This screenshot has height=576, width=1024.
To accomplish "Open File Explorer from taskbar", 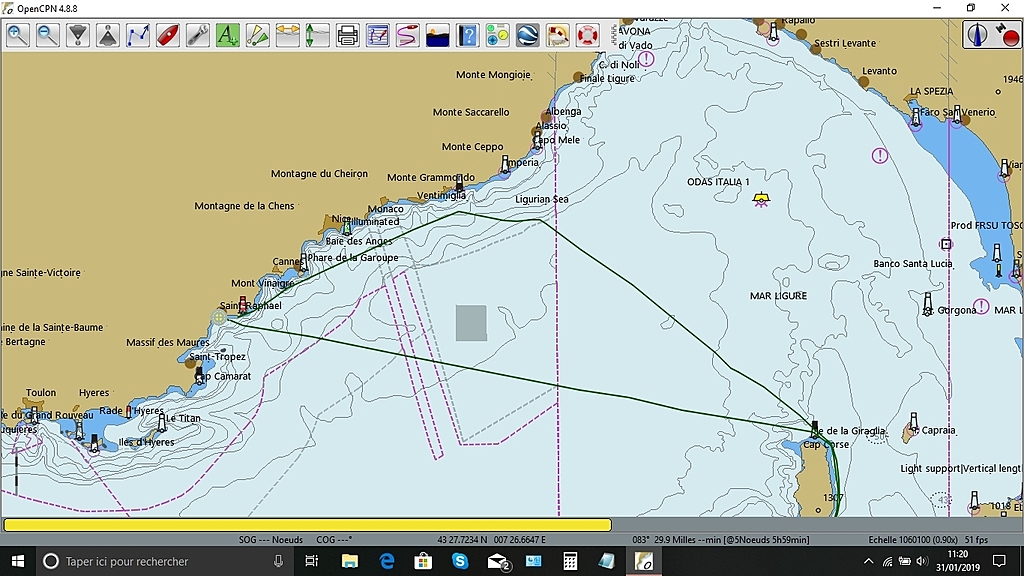I will 349,561.
